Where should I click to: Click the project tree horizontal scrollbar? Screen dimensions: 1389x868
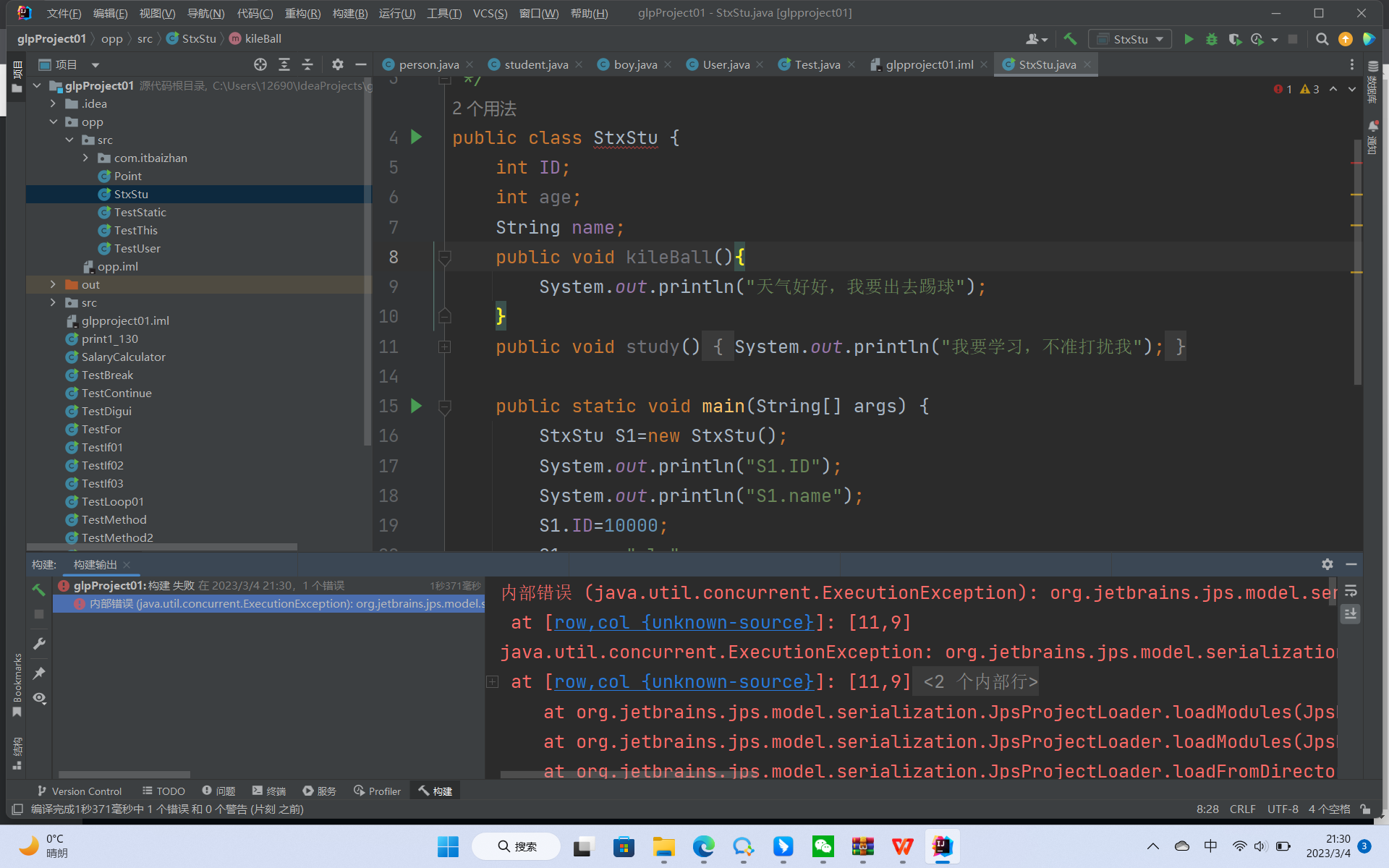(163, 547)
